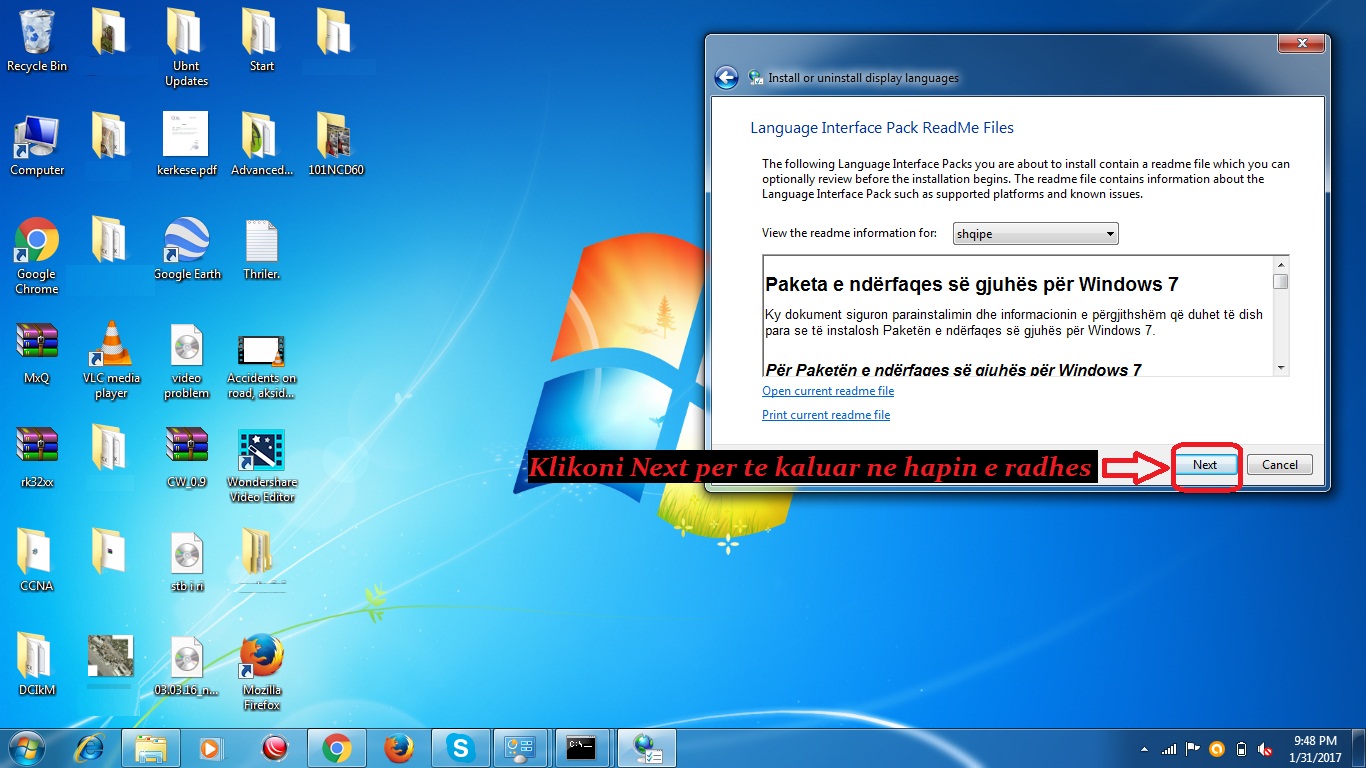Select the Thriler text file icon

tap(261, 249)
